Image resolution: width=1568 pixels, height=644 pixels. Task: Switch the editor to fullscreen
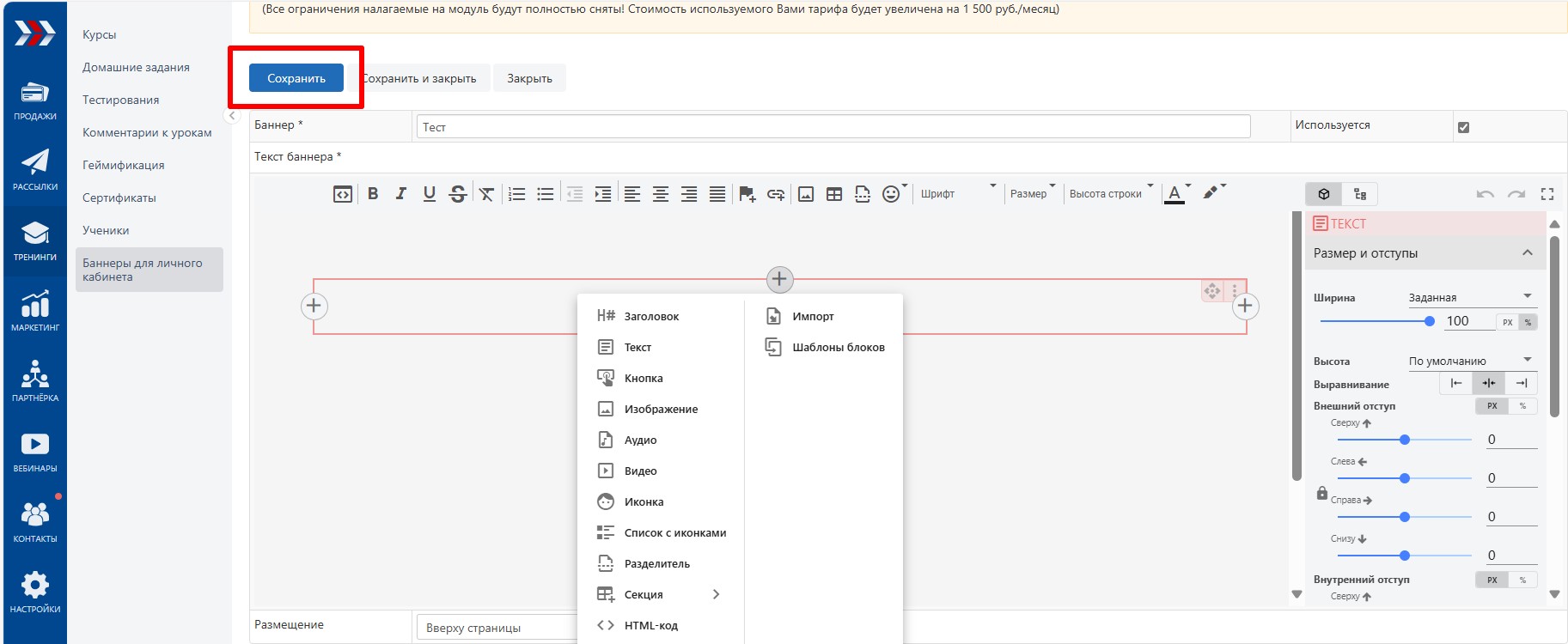coord(1547,194)
